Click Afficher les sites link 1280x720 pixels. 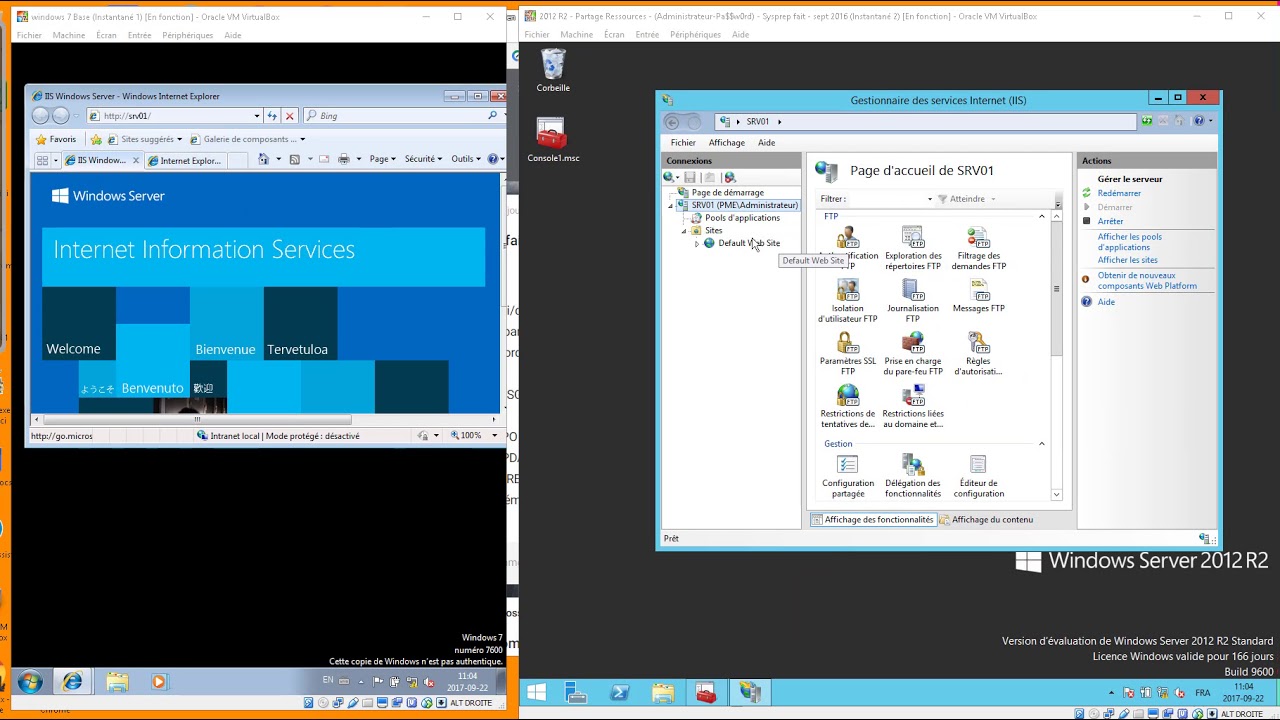[x=1127, y=260]
